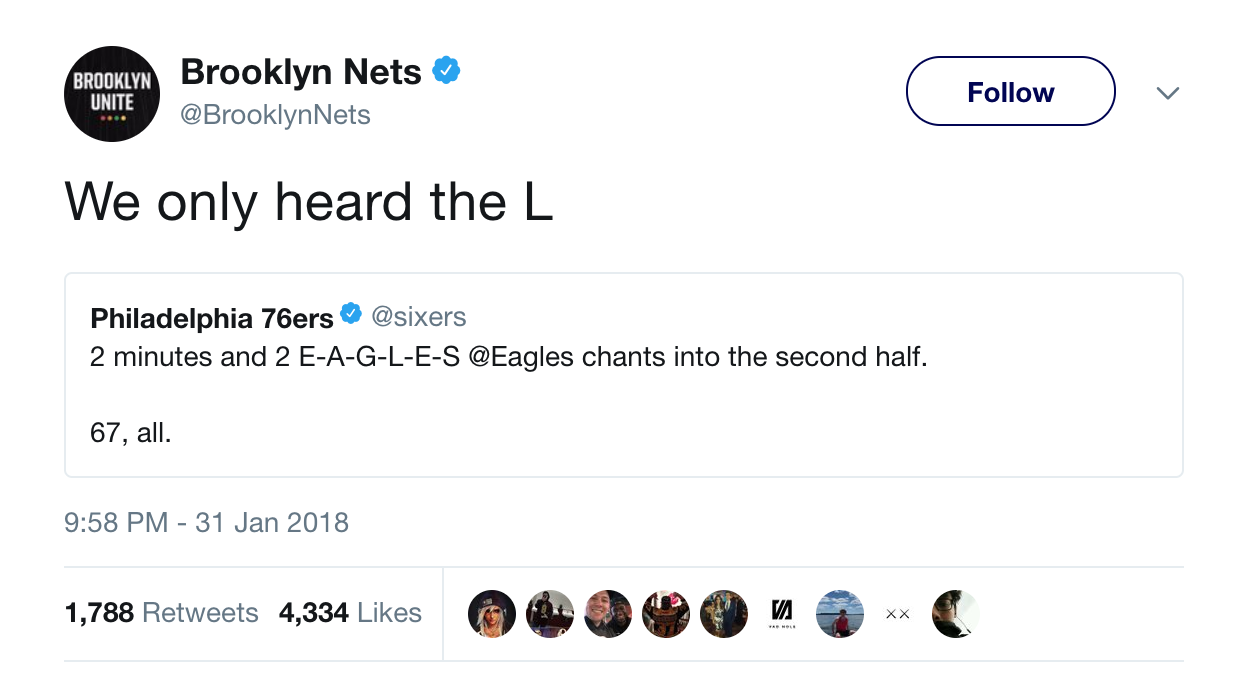The width and height of the screenshot is (1250, 684).
Task: Click the Philadelphia 76ers verified badge
Action: [351, 315]
